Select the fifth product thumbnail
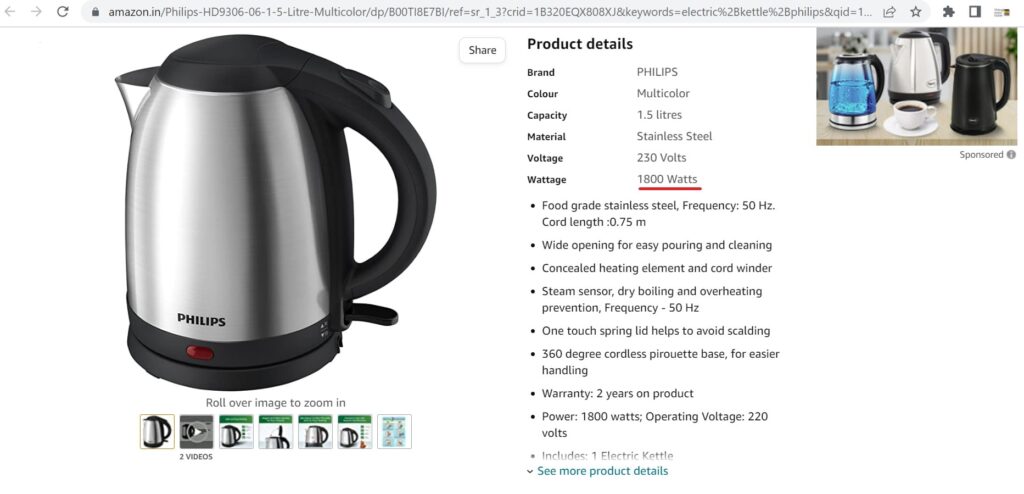This screenshot has height=494, width=1024. tap(315, 431)
